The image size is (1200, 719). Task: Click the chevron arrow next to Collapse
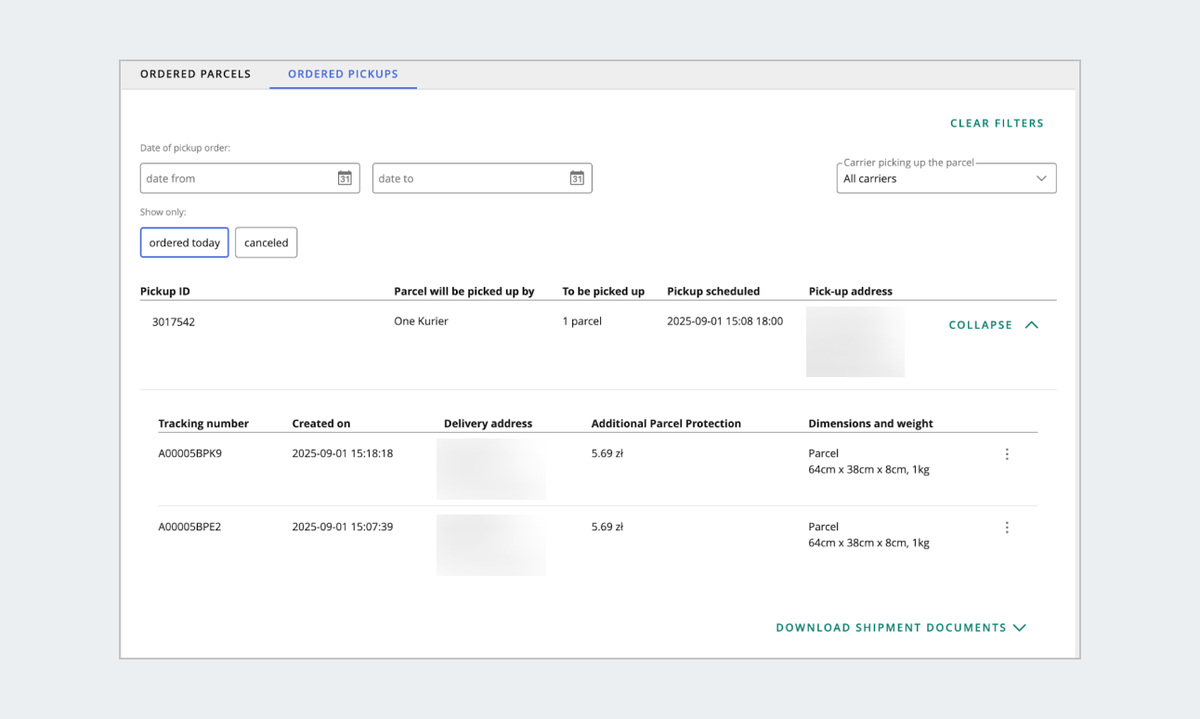click(x=1032, y=325)
